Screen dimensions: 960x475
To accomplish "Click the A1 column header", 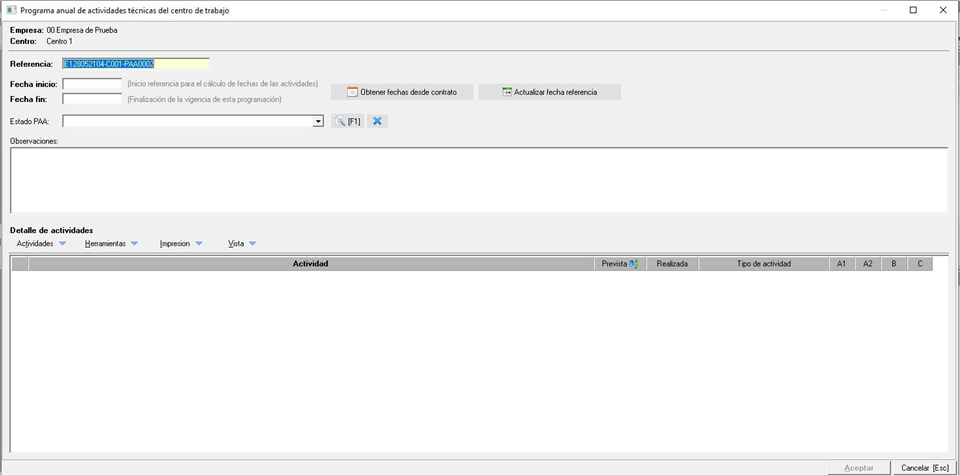I will 841,264.
